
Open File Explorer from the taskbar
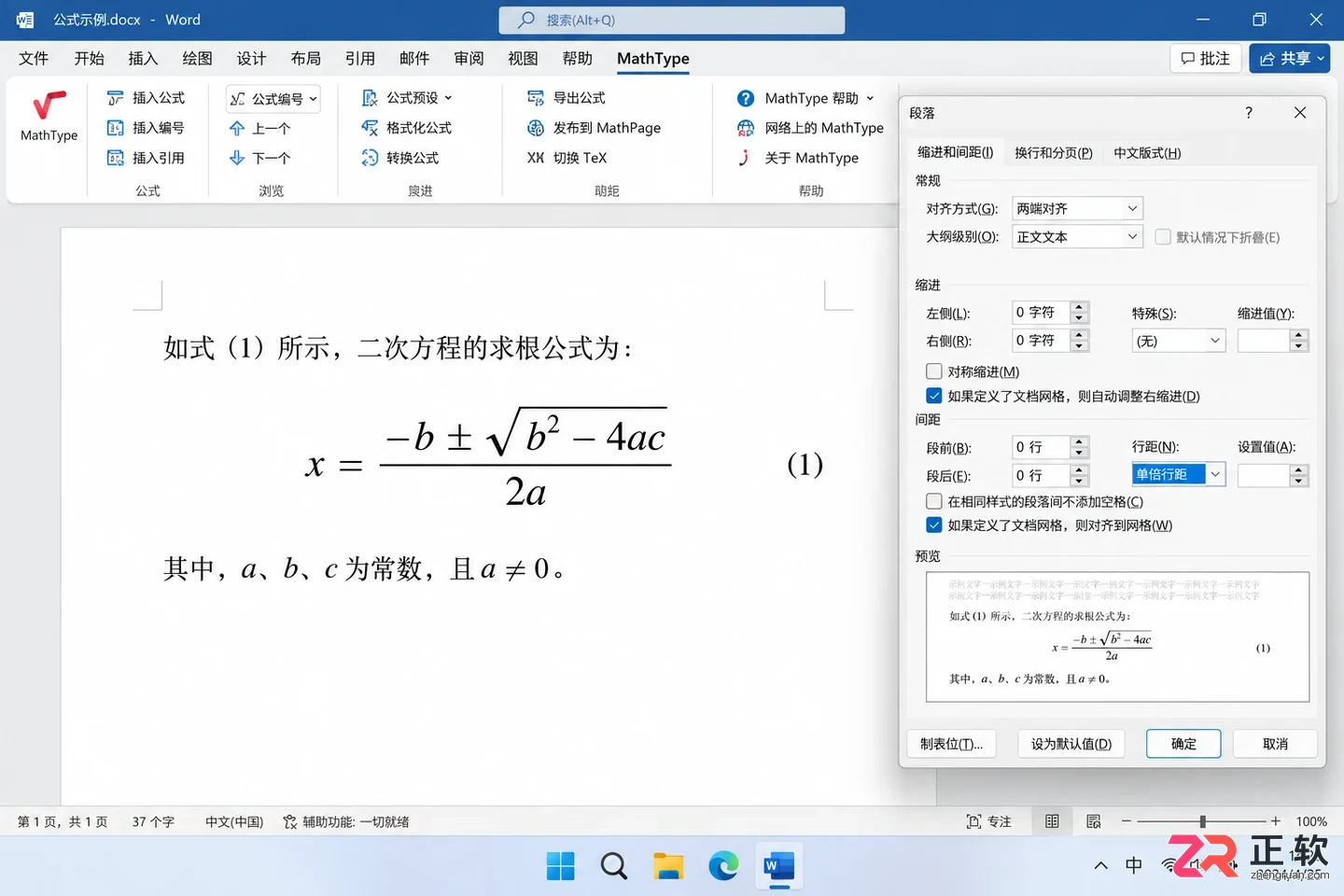coord(668,866)
